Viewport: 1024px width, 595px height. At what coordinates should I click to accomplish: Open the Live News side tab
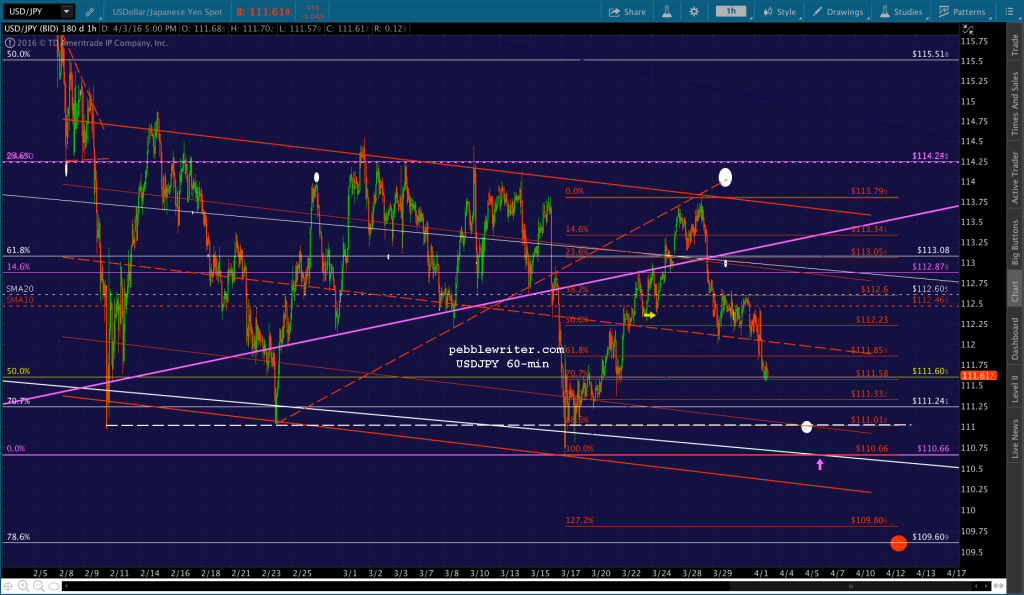pyautogui.click(x=1015, y=438)
